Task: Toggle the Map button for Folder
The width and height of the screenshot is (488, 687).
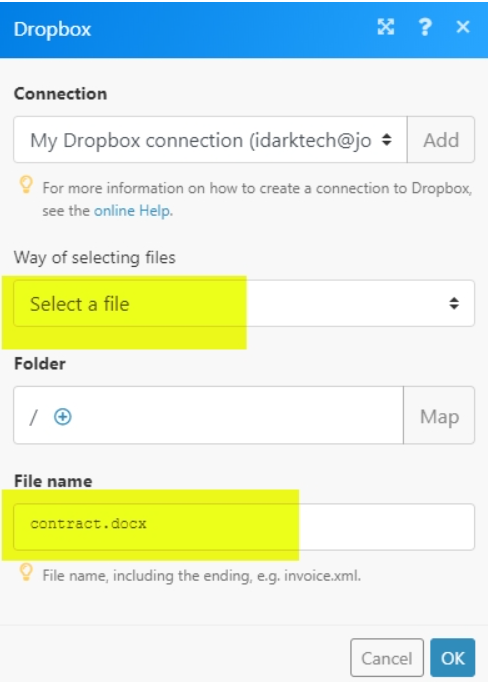Action: click(x=439, y=415)
